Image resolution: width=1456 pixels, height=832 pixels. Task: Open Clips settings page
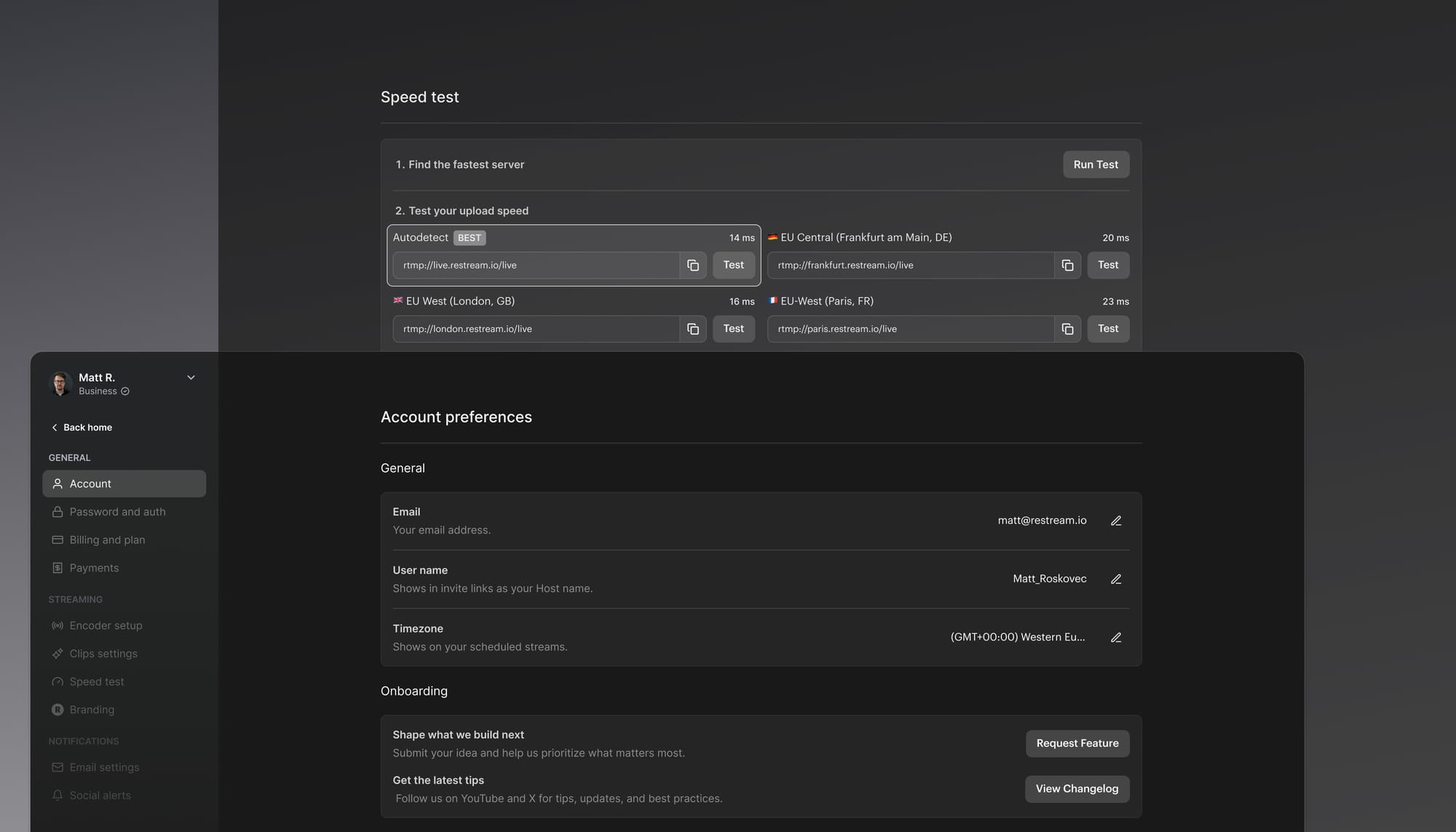pyautogui.click(x=103, y=654)
